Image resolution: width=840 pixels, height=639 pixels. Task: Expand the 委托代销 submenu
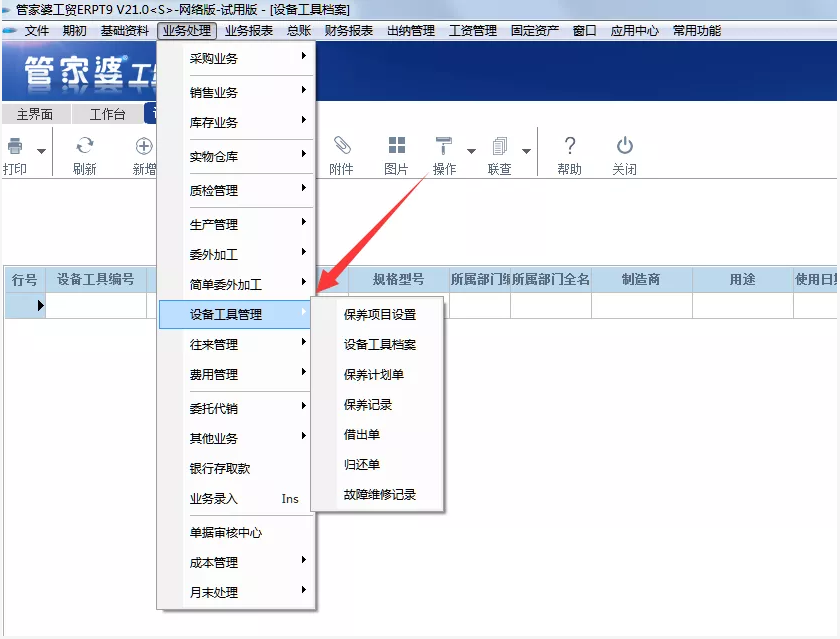[236, 408]
